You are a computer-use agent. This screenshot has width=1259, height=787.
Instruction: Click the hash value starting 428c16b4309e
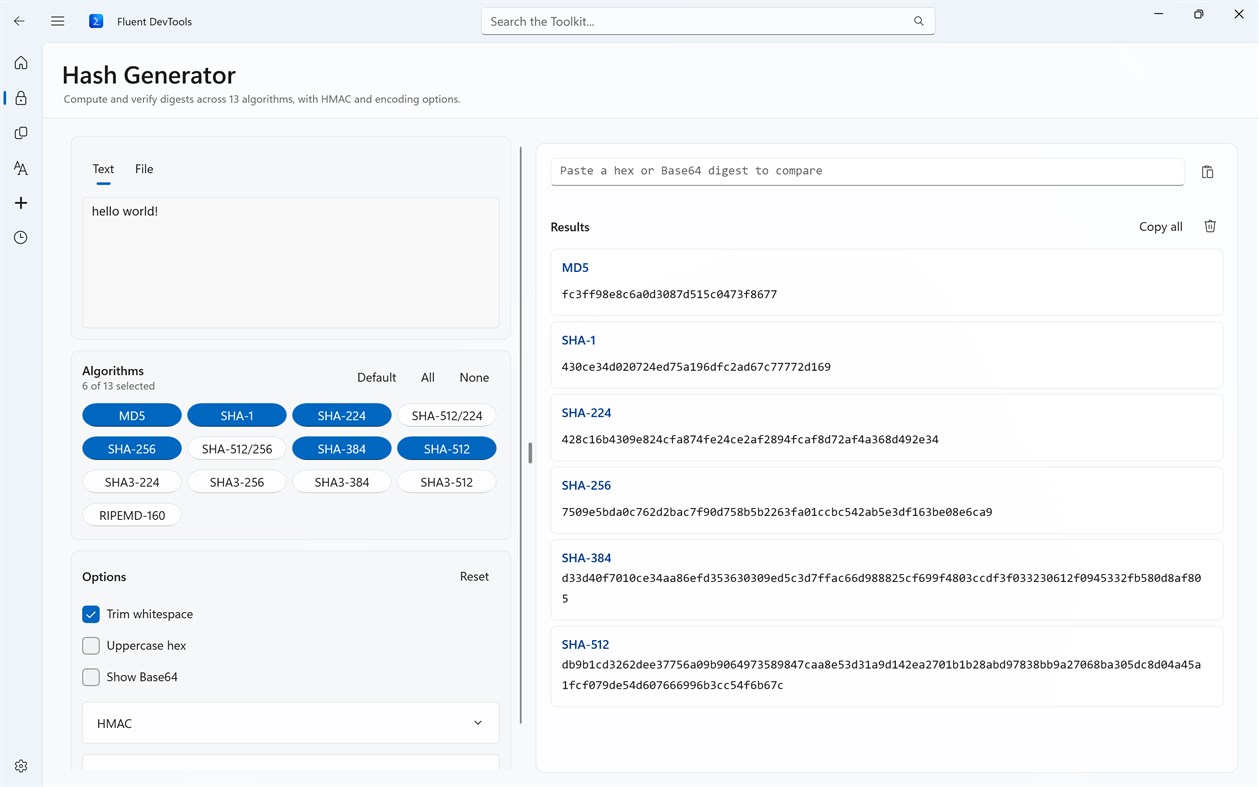750,440
